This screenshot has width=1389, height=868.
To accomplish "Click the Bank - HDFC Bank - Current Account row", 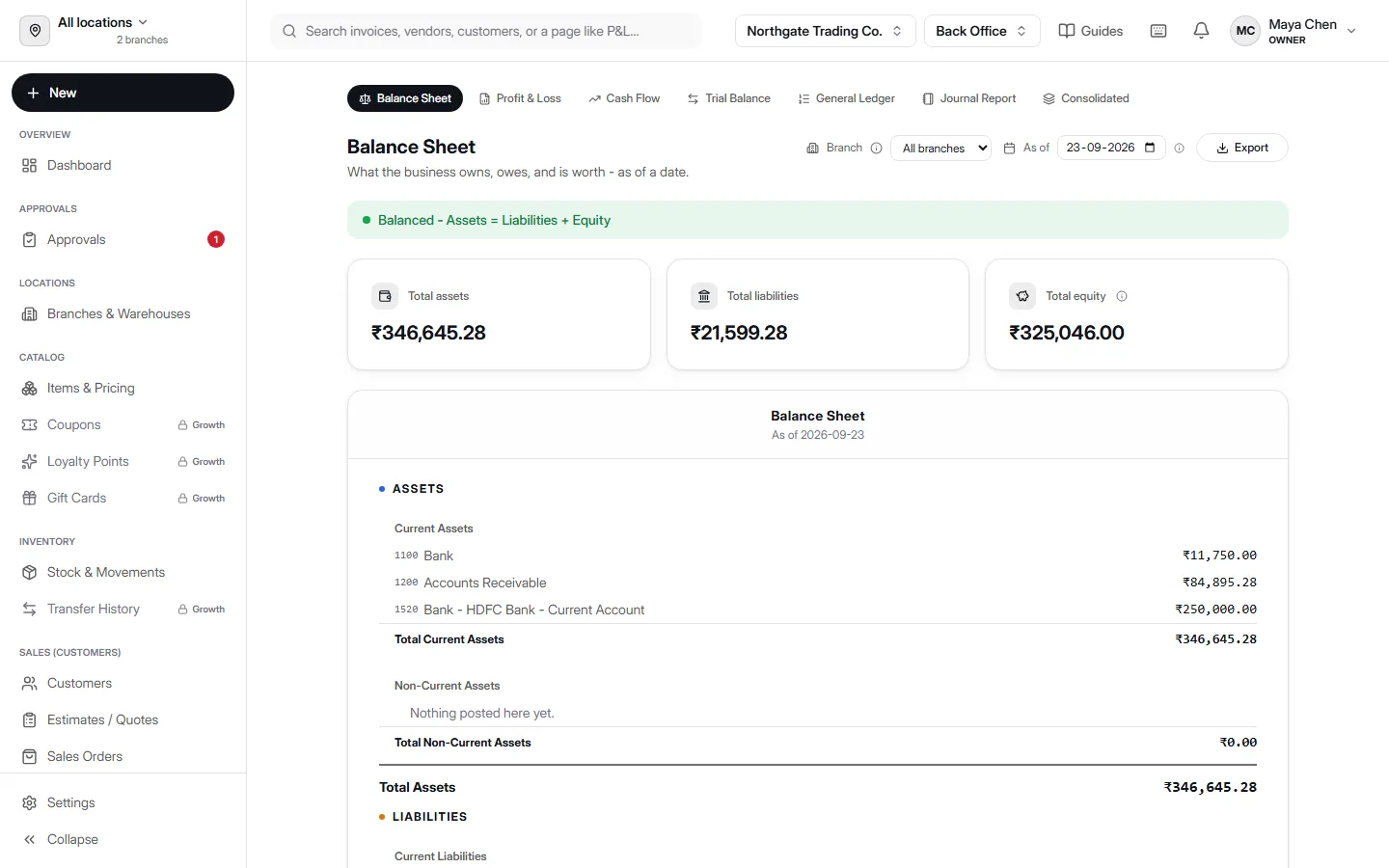I will (x=818, y=610).
